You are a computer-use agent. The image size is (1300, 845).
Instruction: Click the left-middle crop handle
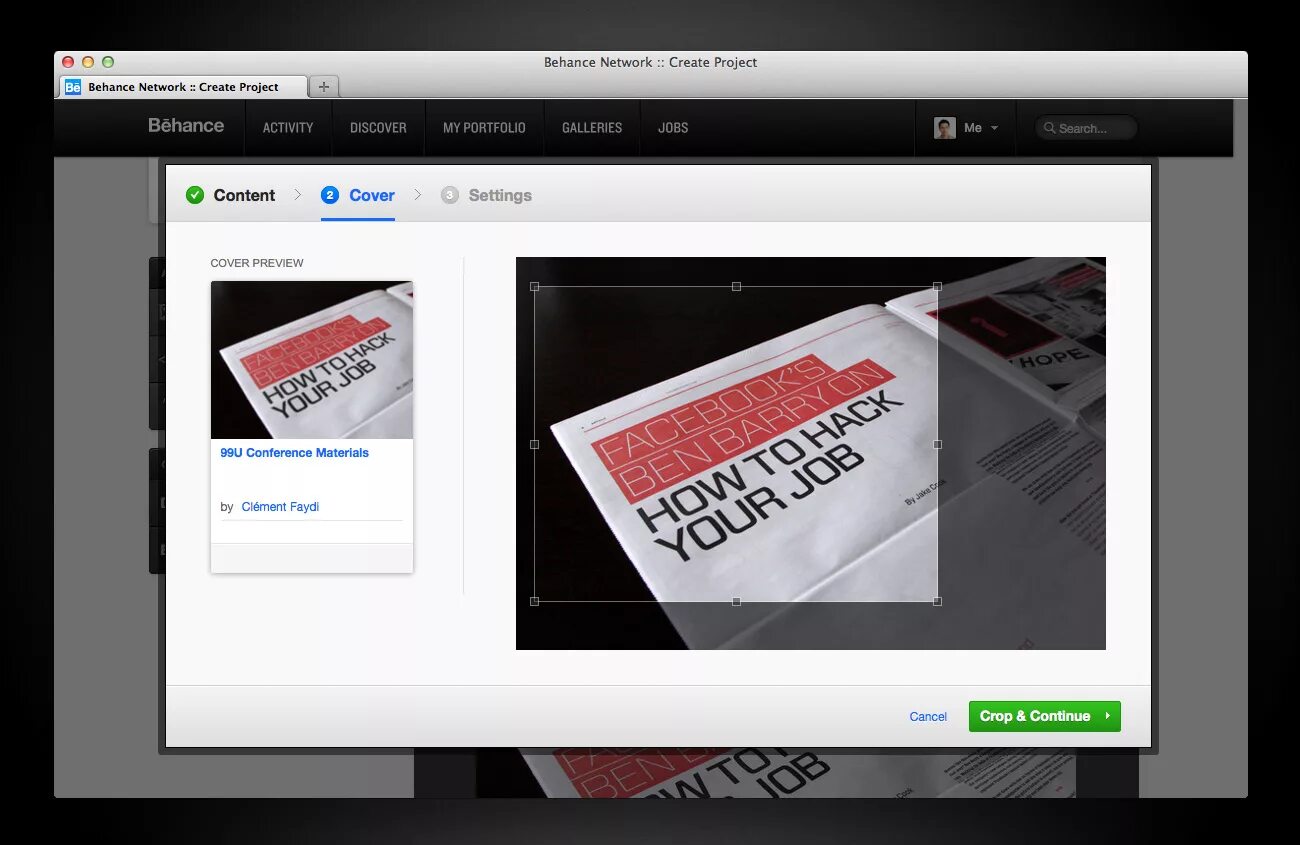[534, 444]
